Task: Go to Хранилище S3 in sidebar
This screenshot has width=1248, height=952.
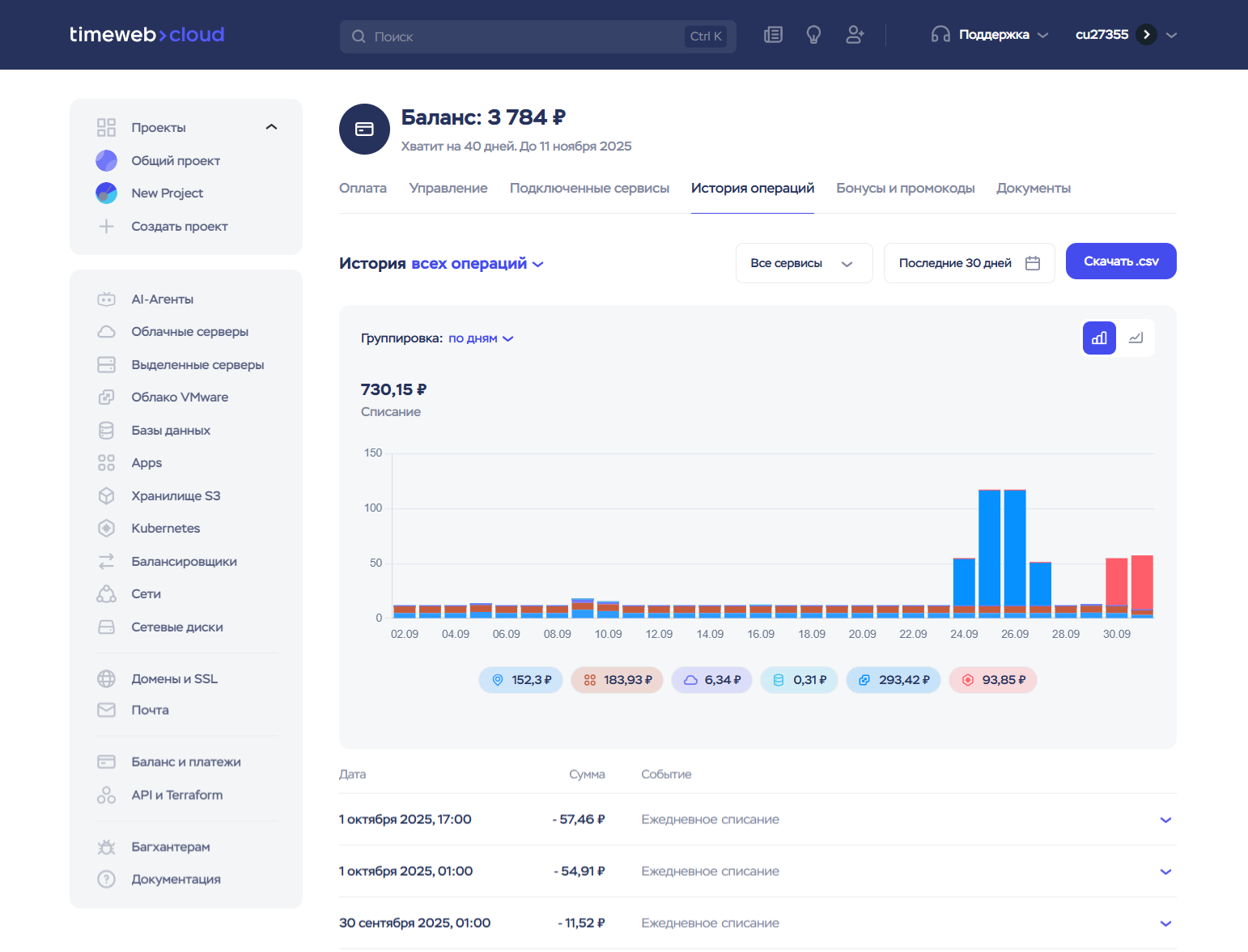Action: (x=176, y=496)
